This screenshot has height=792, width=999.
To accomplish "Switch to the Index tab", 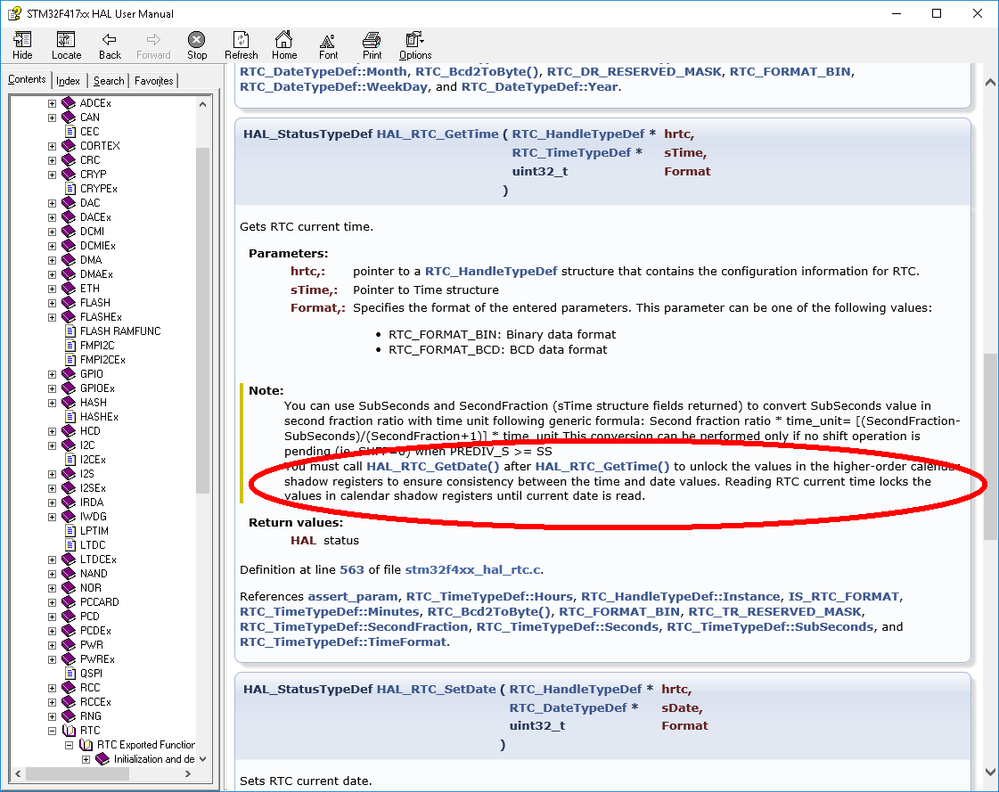I will pyautogui.click(x=68, y=81).
